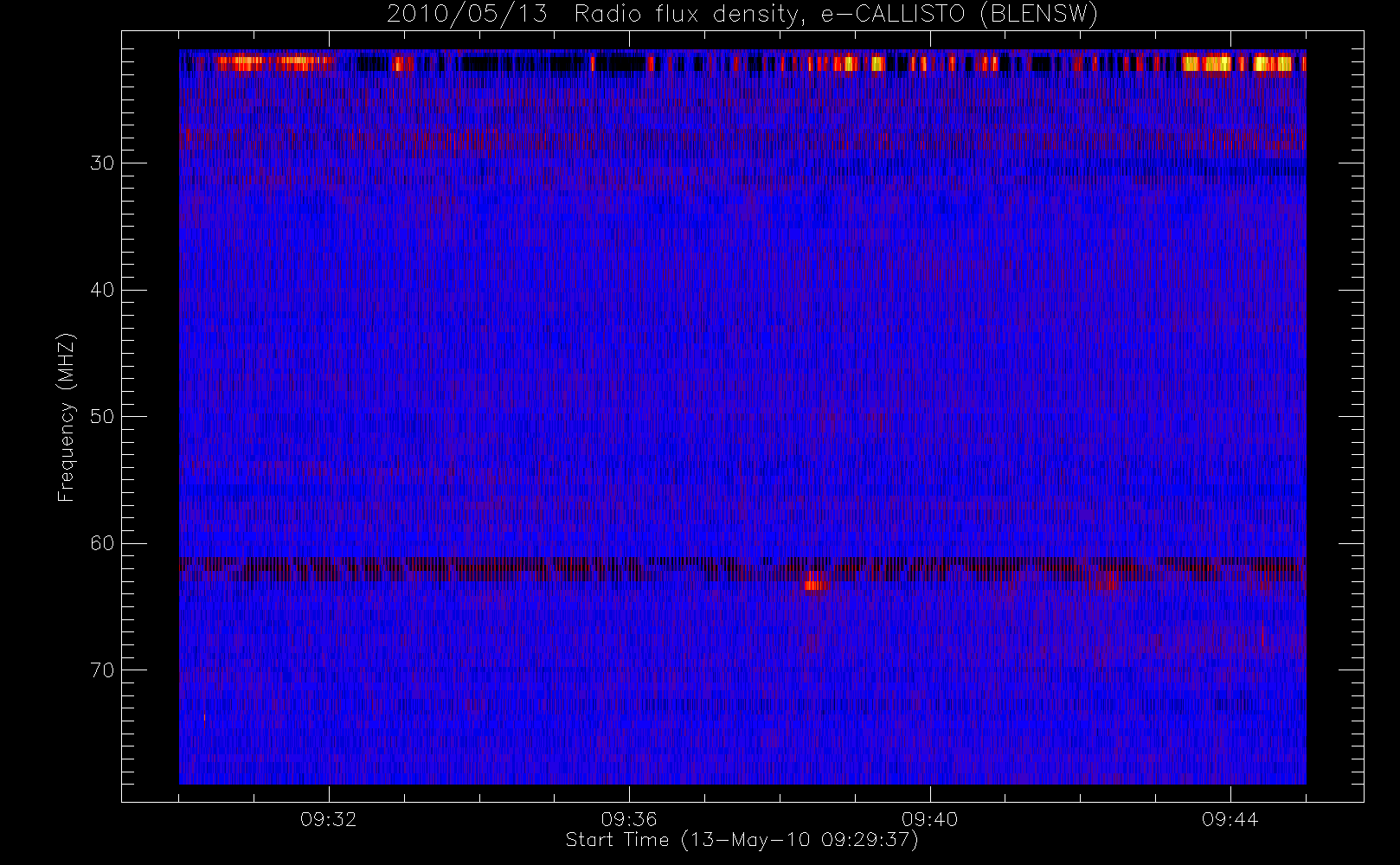Click the '09:36' time tick label
This screenshot has height=865, width=1400.
click(x=629, y=819)
